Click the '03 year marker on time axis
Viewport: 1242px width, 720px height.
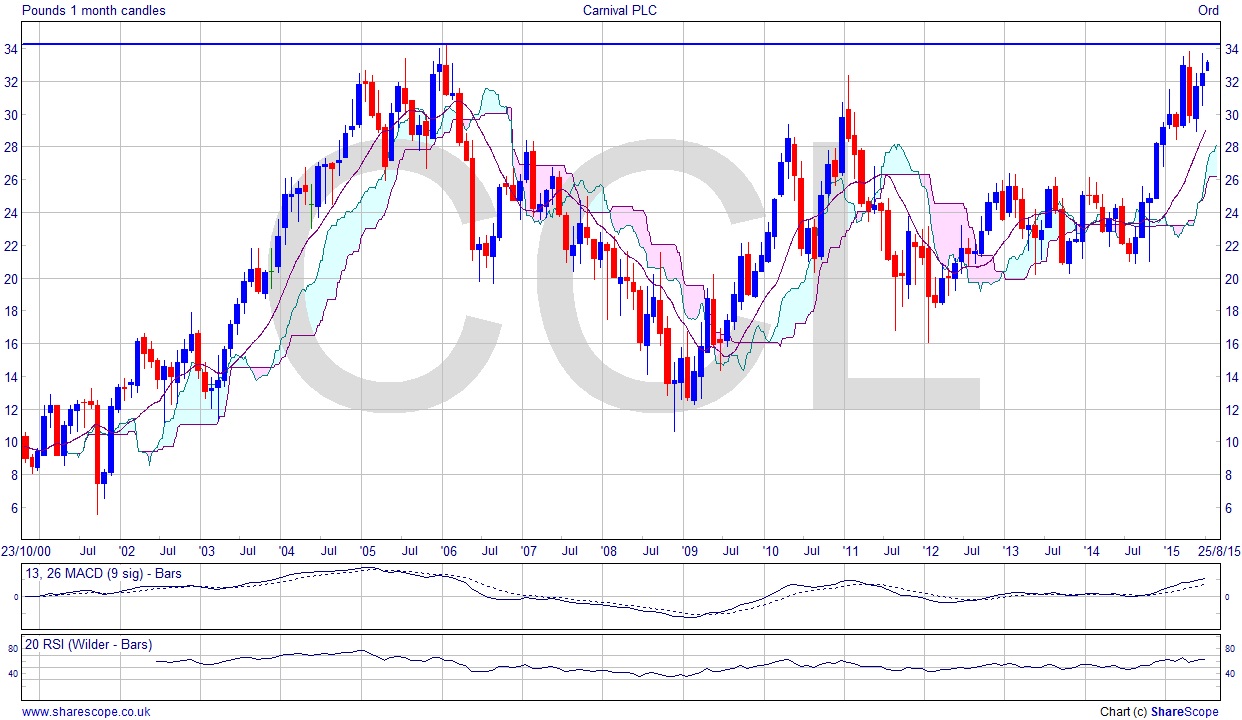tap(206, 551)
